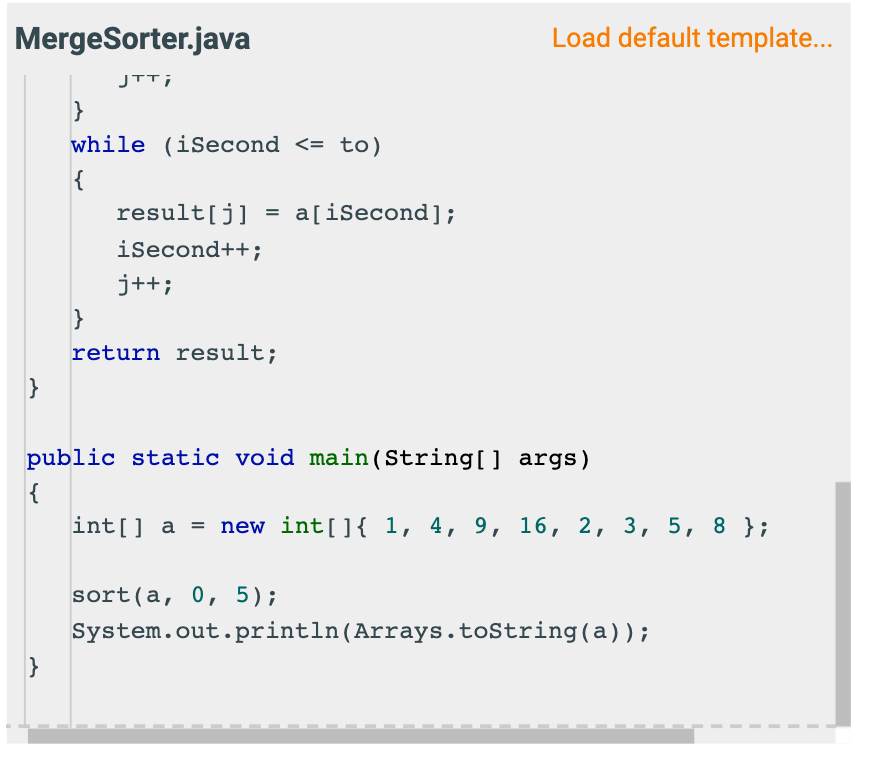This screenshot has height=764, width=872.
Task: Click the line 'while (iSecond <= to)'
Action: 226,145
